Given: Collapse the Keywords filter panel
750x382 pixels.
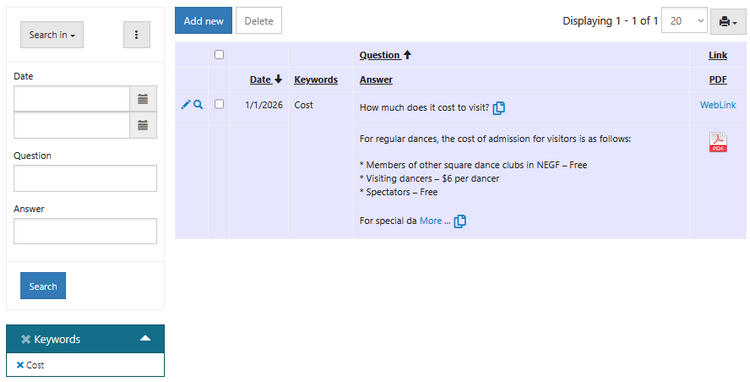Looking at the screenshot, I should pyautogui.click(x=145, y=338).
